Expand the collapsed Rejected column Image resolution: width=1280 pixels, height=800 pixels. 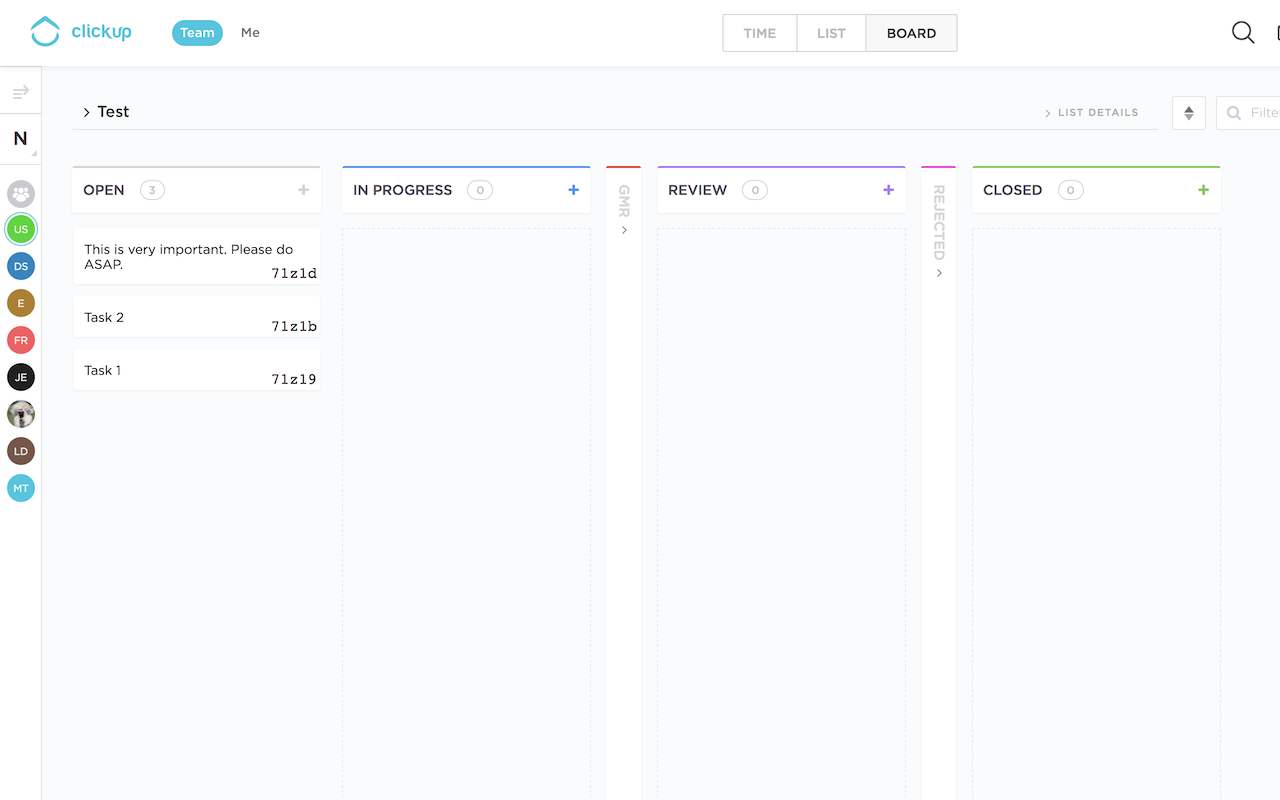(938, 273)
